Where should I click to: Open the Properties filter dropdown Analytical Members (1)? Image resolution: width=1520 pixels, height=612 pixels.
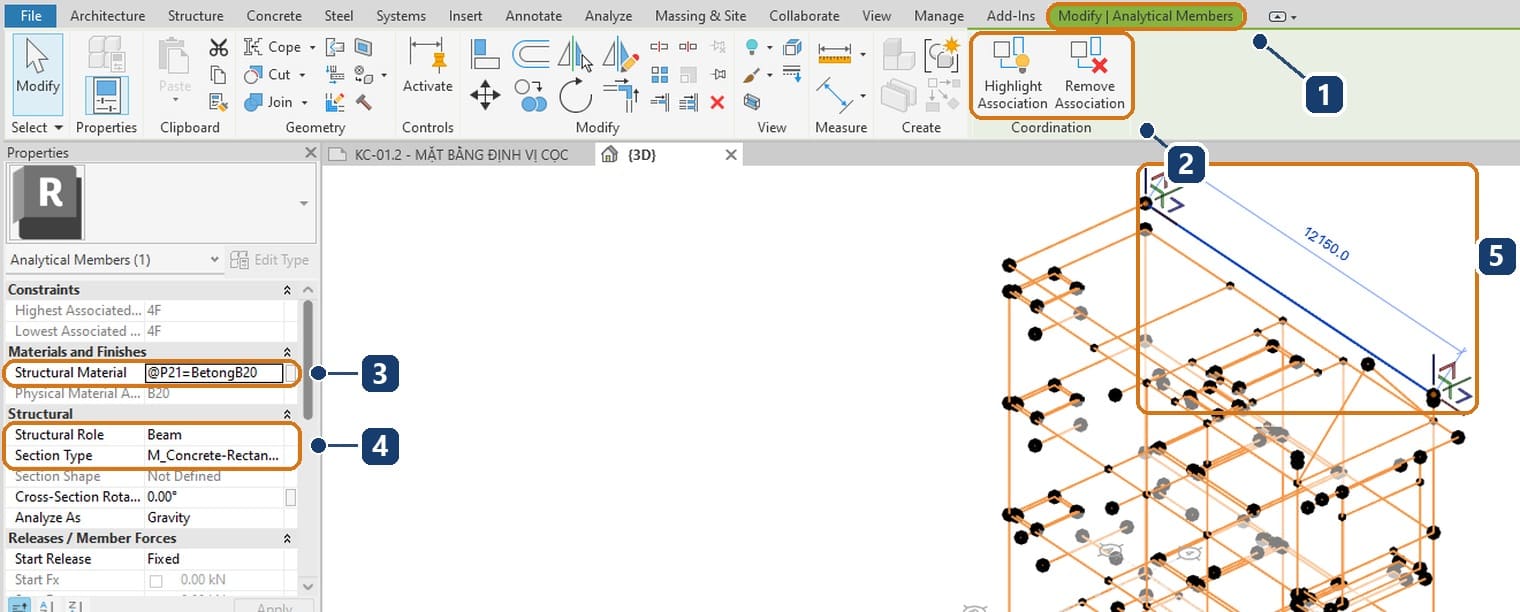114,259
